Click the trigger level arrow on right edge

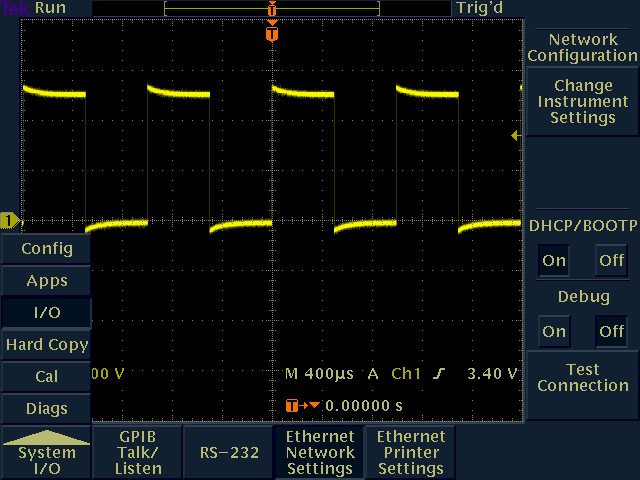[516, 135]
